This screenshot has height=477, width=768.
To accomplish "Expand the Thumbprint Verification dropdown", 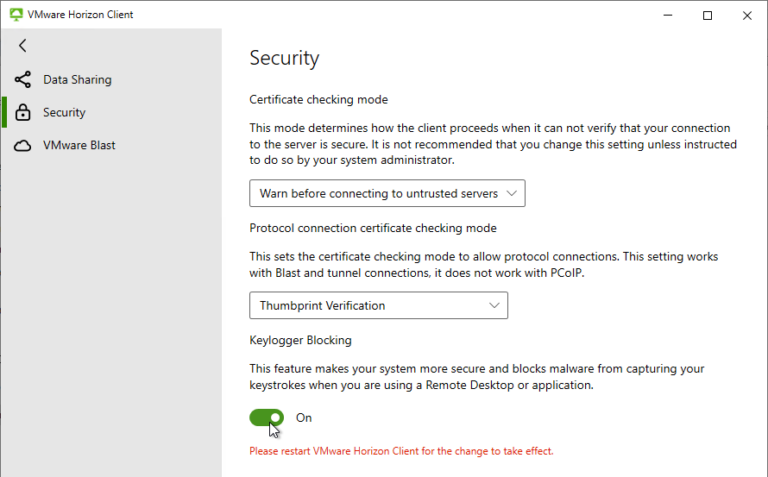I will click(378, 305).
